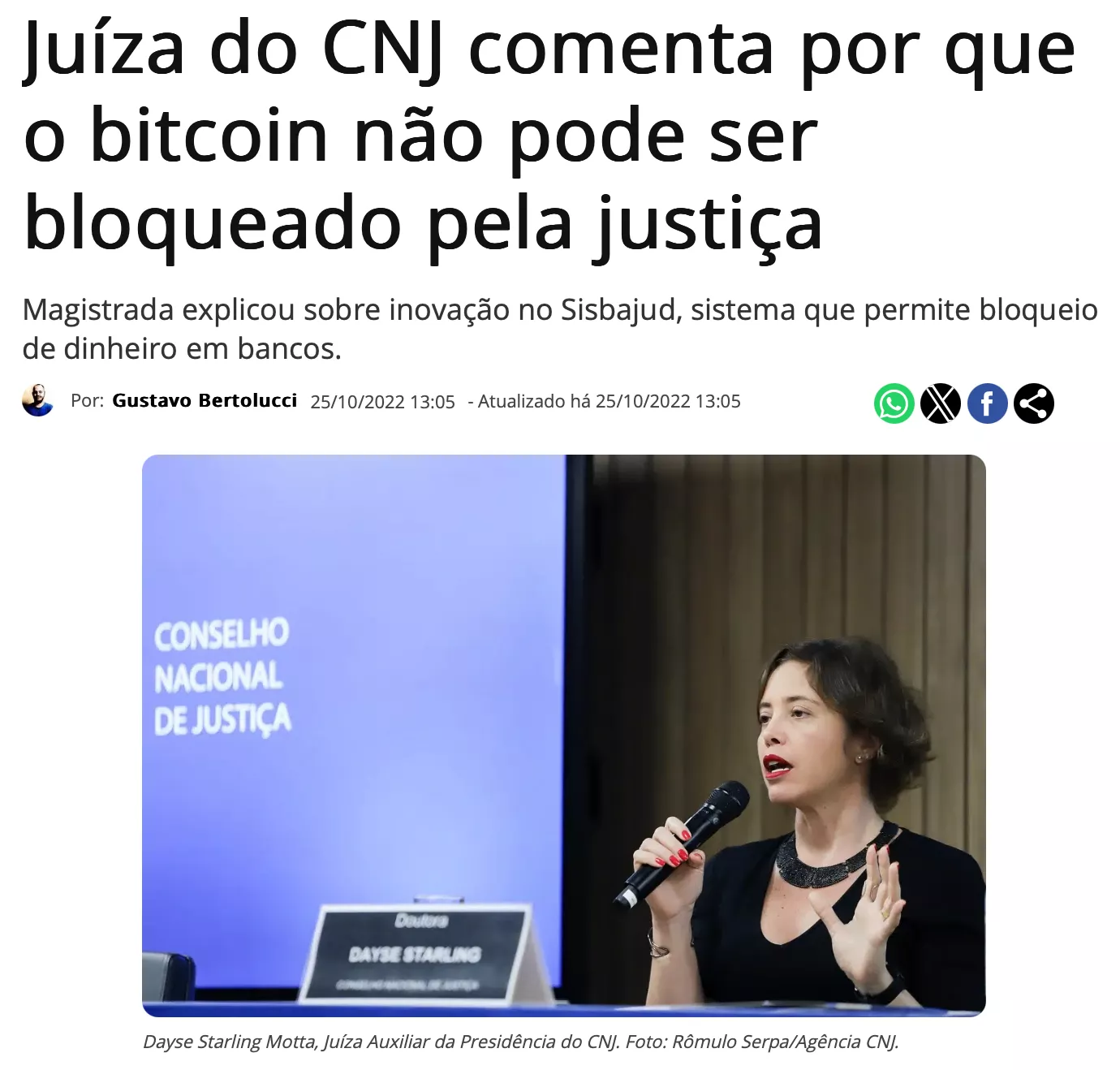This screenshot has width=1120, height=1070.
Task: Click the article headline about Juíza do CNJ
Action: pyautogui.click(x=549, y=134)
